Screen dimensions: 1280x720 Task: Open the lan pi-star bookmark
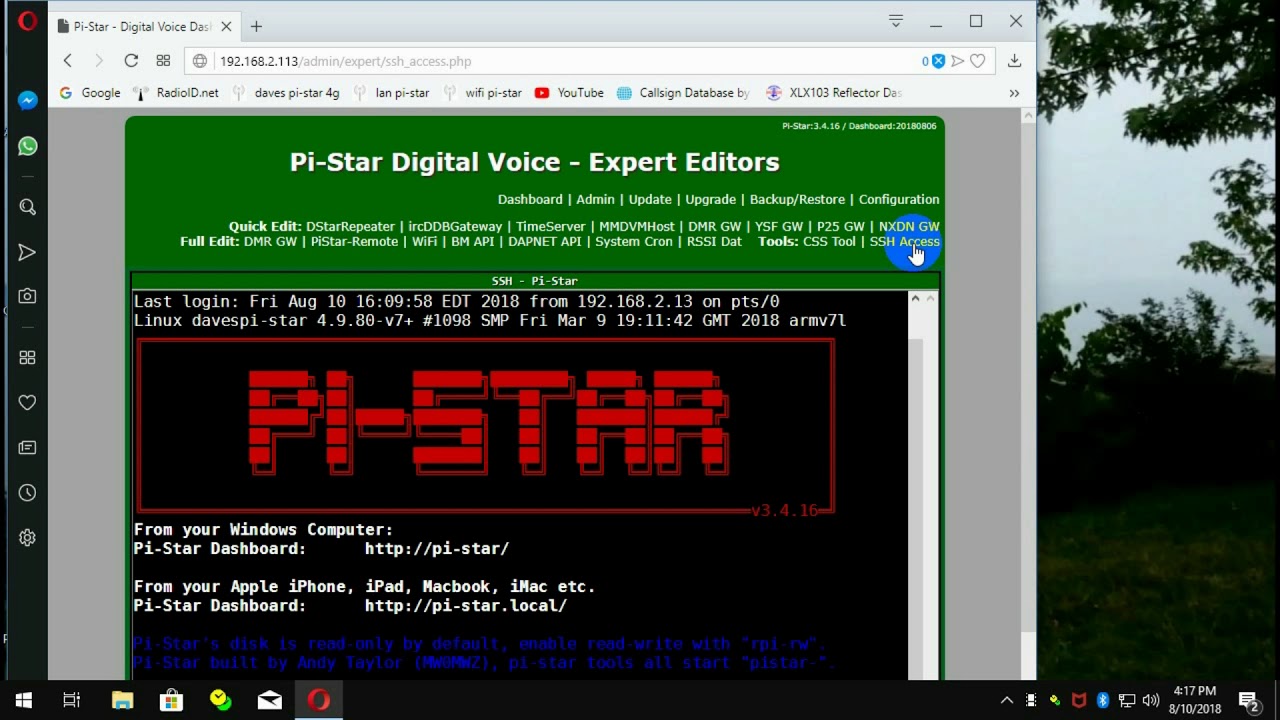[x=391, y=93]
